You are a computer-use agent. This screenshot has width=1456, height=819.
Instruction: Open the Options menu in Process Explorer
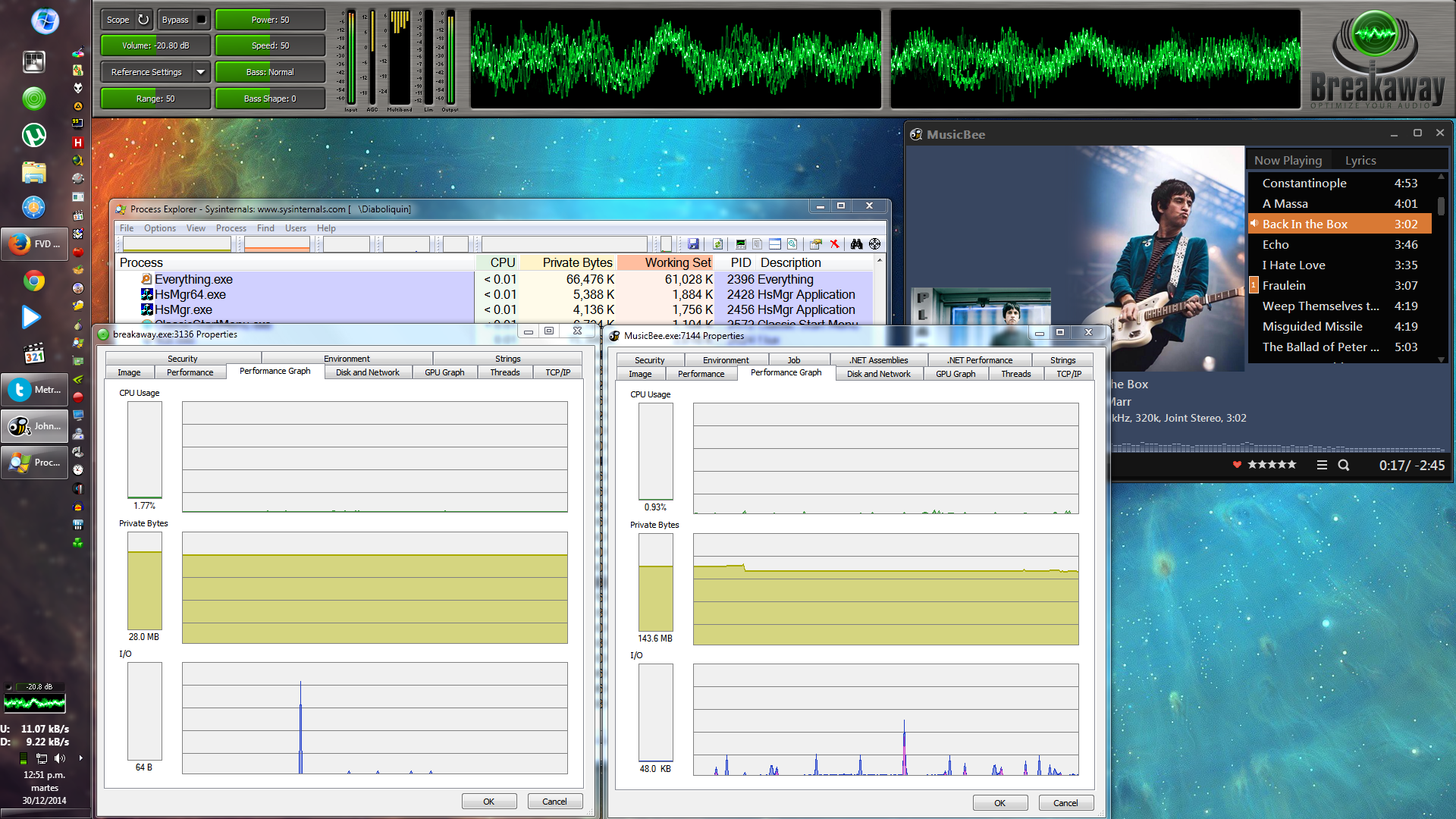click(x=159, y=228)
